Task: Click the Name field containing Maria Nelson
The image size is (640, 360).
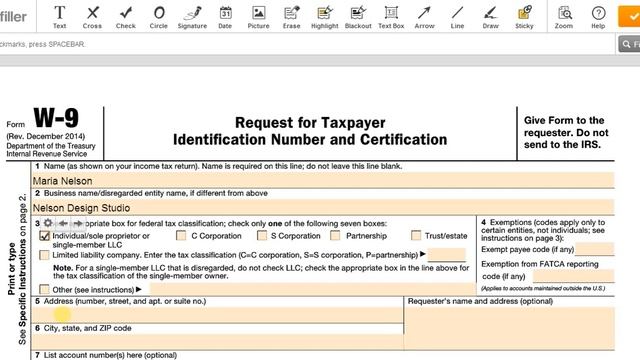Action: [x=323, y=180]
